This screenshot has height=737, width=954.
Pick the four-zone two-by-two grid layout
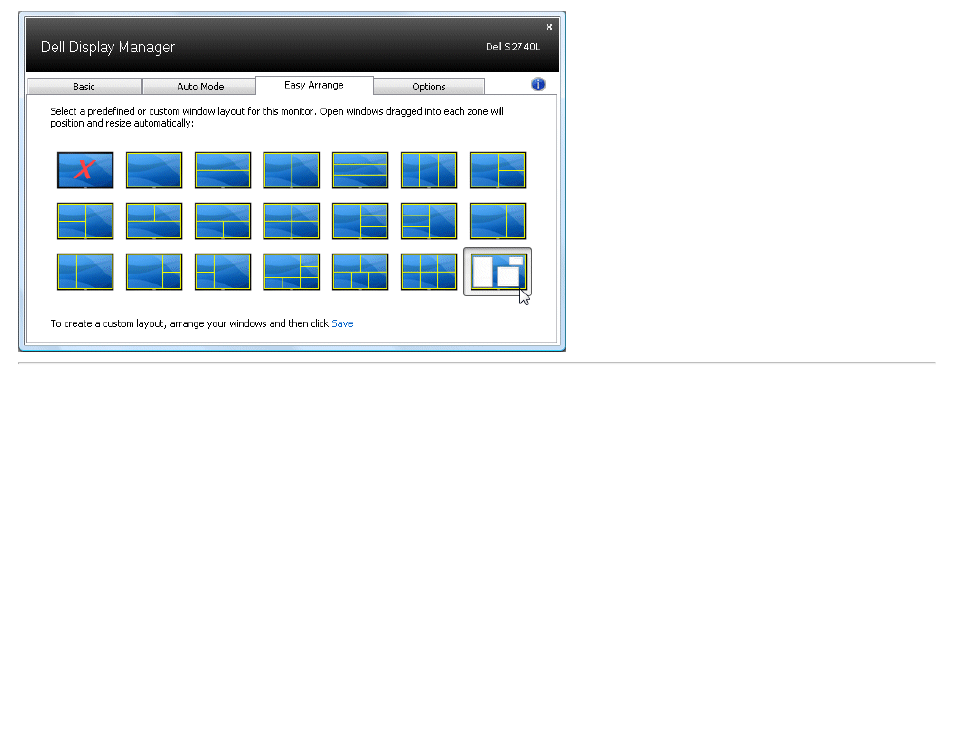coord(291,221)
